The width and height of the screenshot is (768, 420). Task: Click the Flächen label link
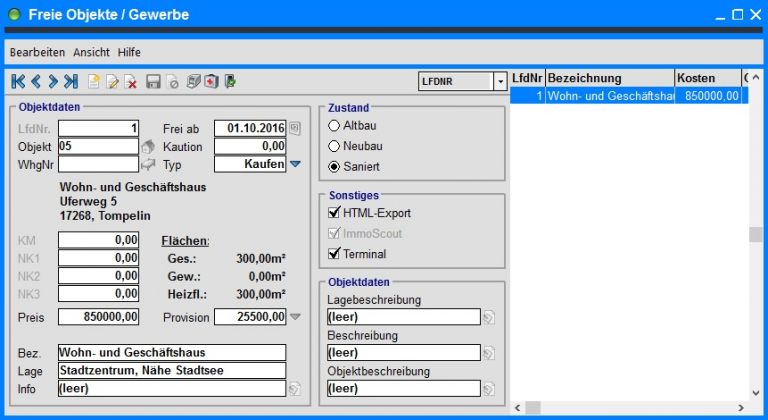(x=185, y=241)
